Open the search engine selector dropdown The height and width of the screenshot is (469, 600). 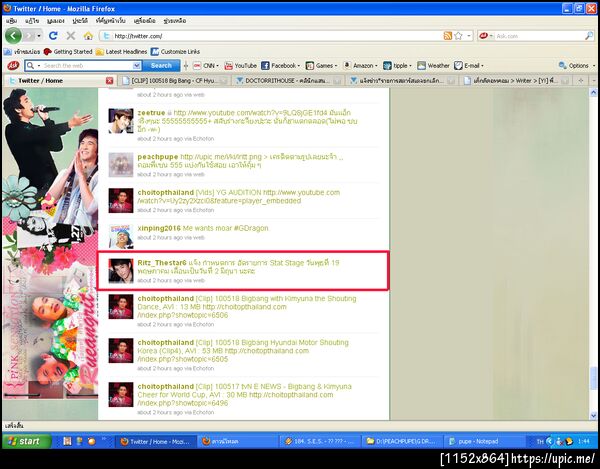coord(486,36)
